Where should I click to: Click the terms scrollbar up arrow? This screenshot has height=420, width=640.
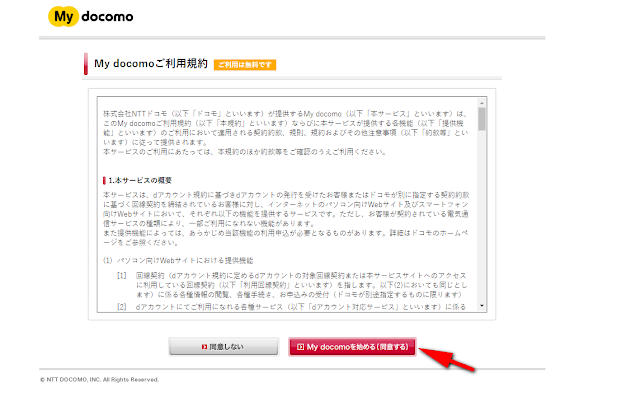(482, 103)
